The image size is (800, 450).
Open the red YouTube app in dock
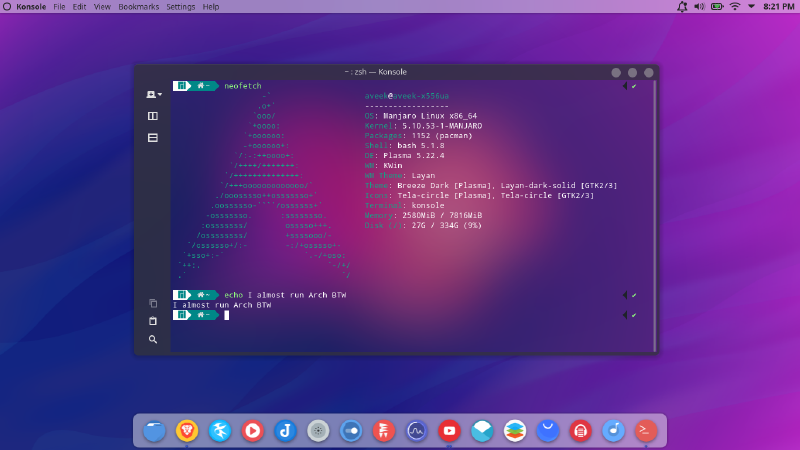click(x=449, y=431)
